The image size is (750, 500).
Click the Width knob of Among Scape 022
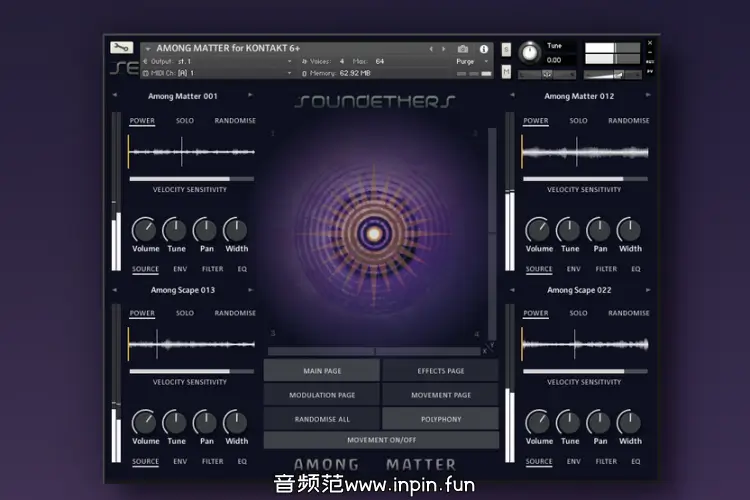click(629, 422)
